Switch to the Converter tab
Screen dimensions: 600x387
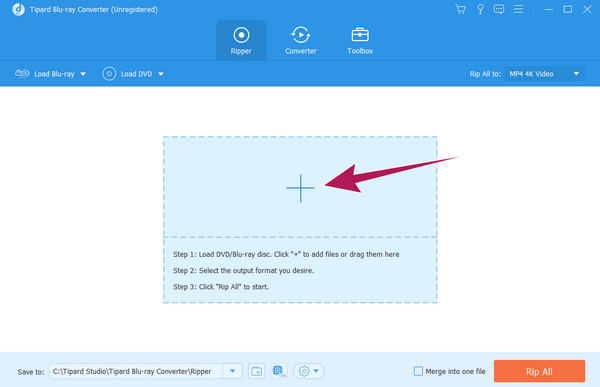300,40
